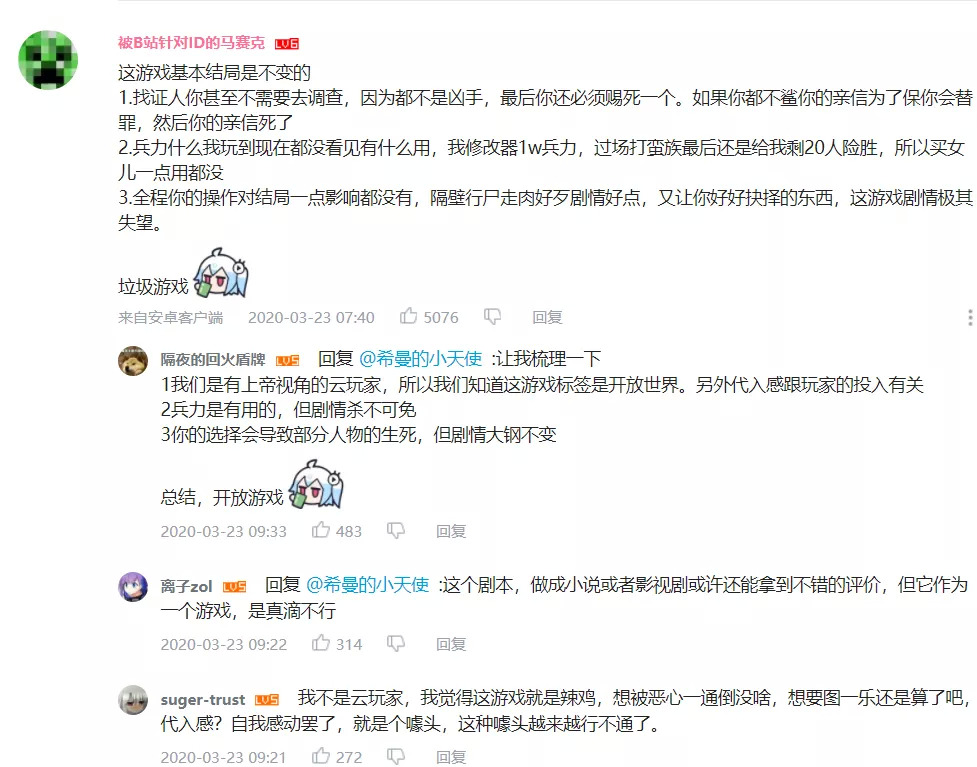Open @希曼的小天使 mention in 离子zol's reply

point(368,585)
